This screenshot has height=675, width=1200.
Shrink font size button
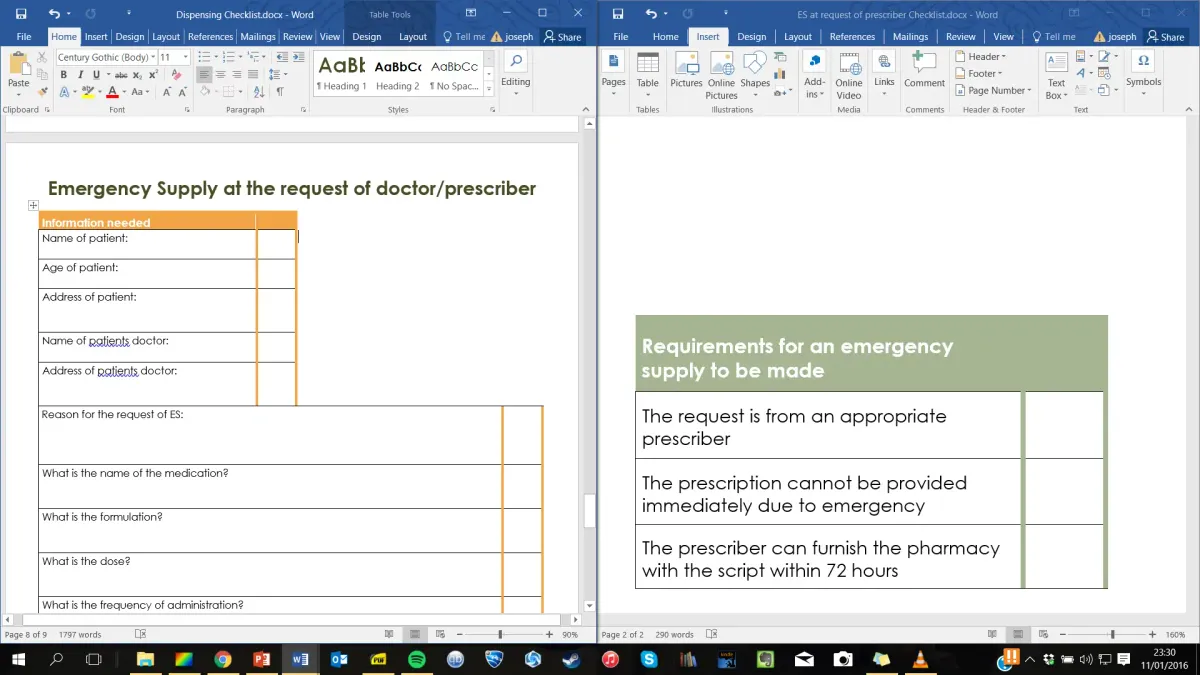coord(182,92)
